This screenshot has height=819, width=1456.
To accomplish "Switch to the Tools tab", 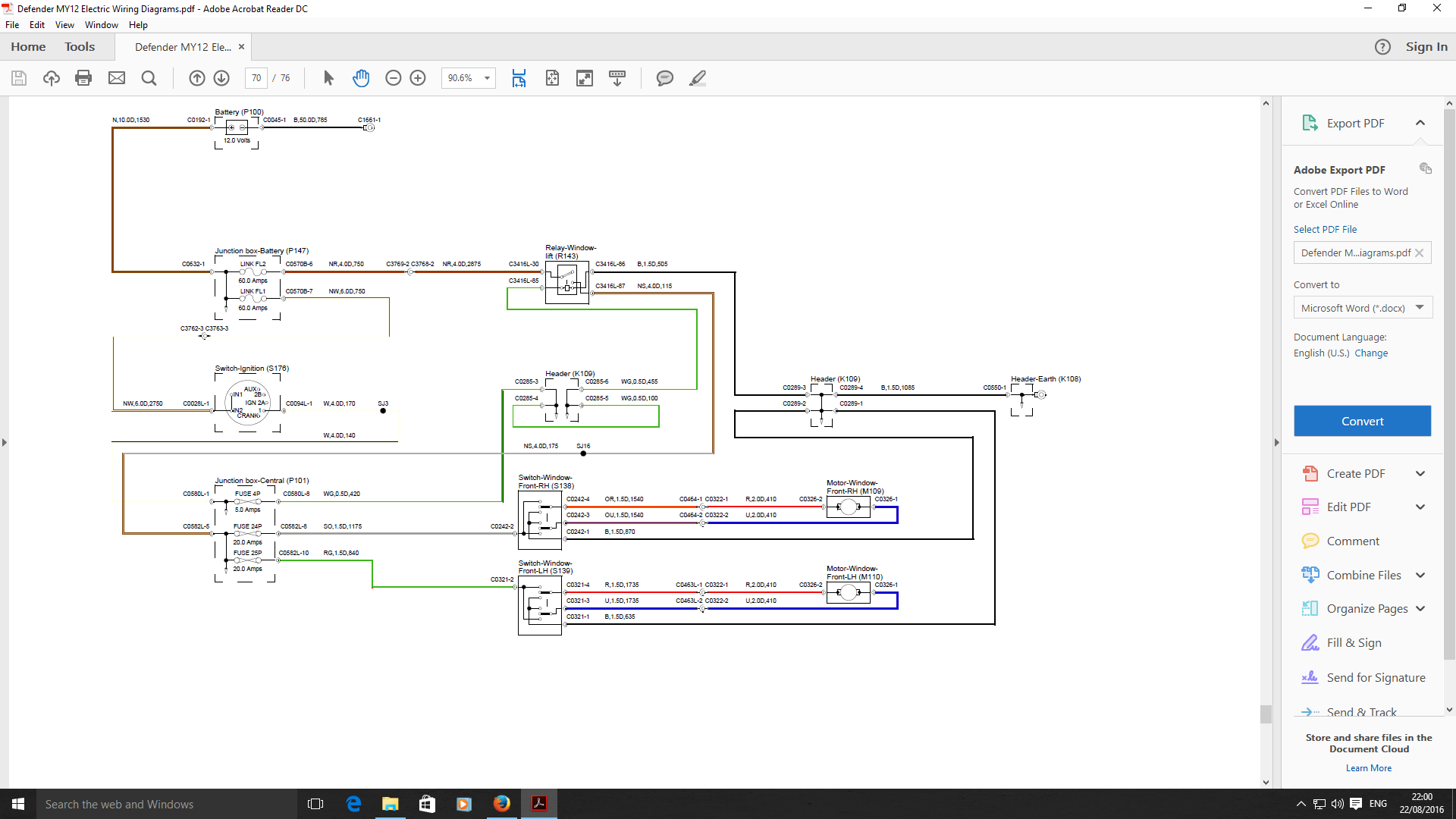I will click(80, 47).
